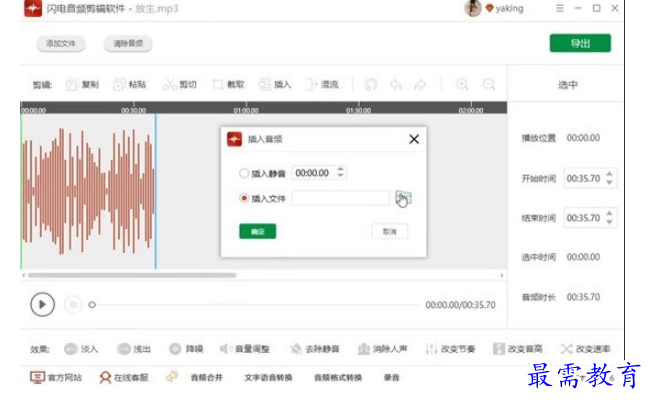Click the 00:30.00 mark on the ruler

(x=133, y=110)
